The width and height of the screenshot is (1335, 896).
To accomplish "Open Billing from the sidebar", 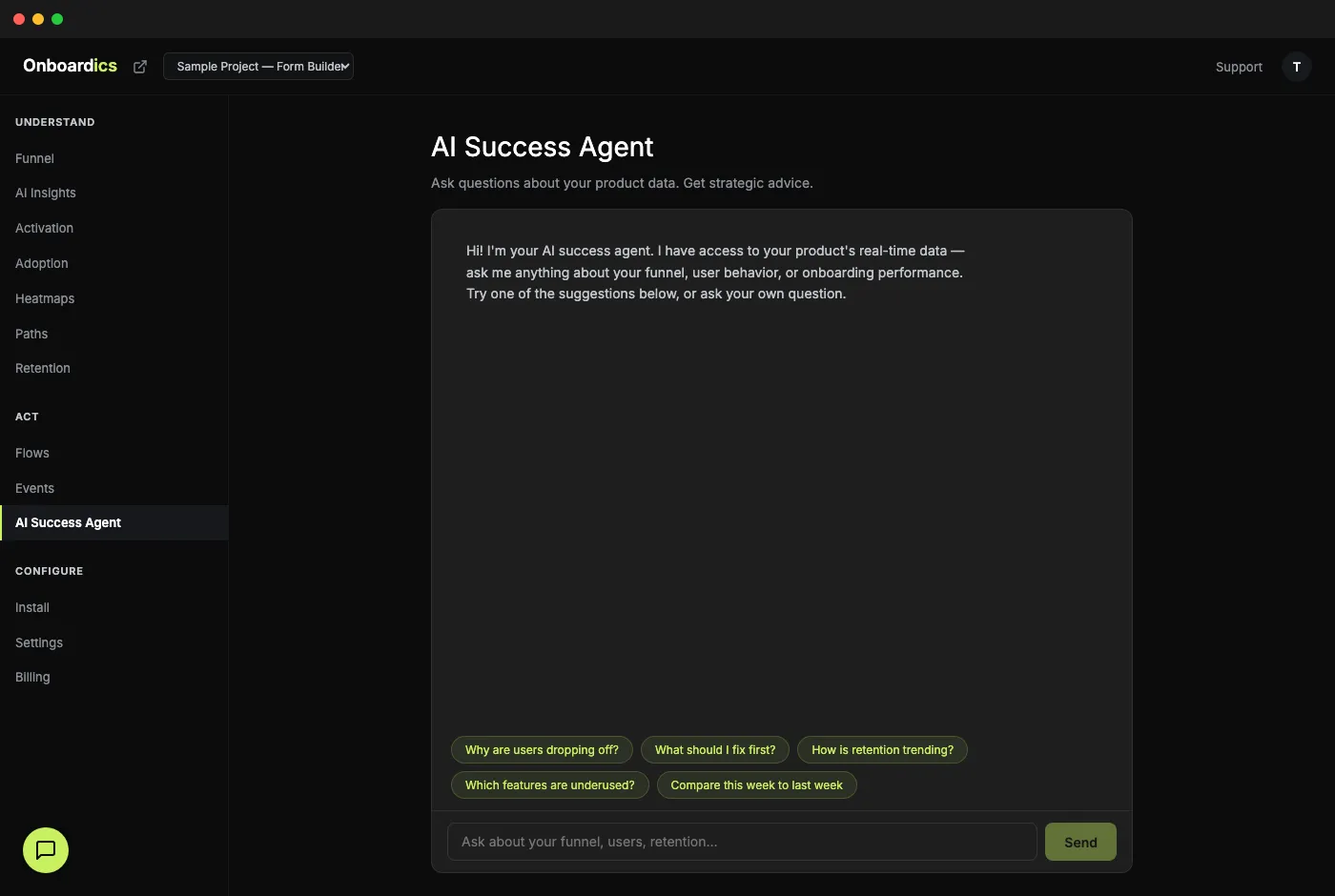I will coord(31,677).
